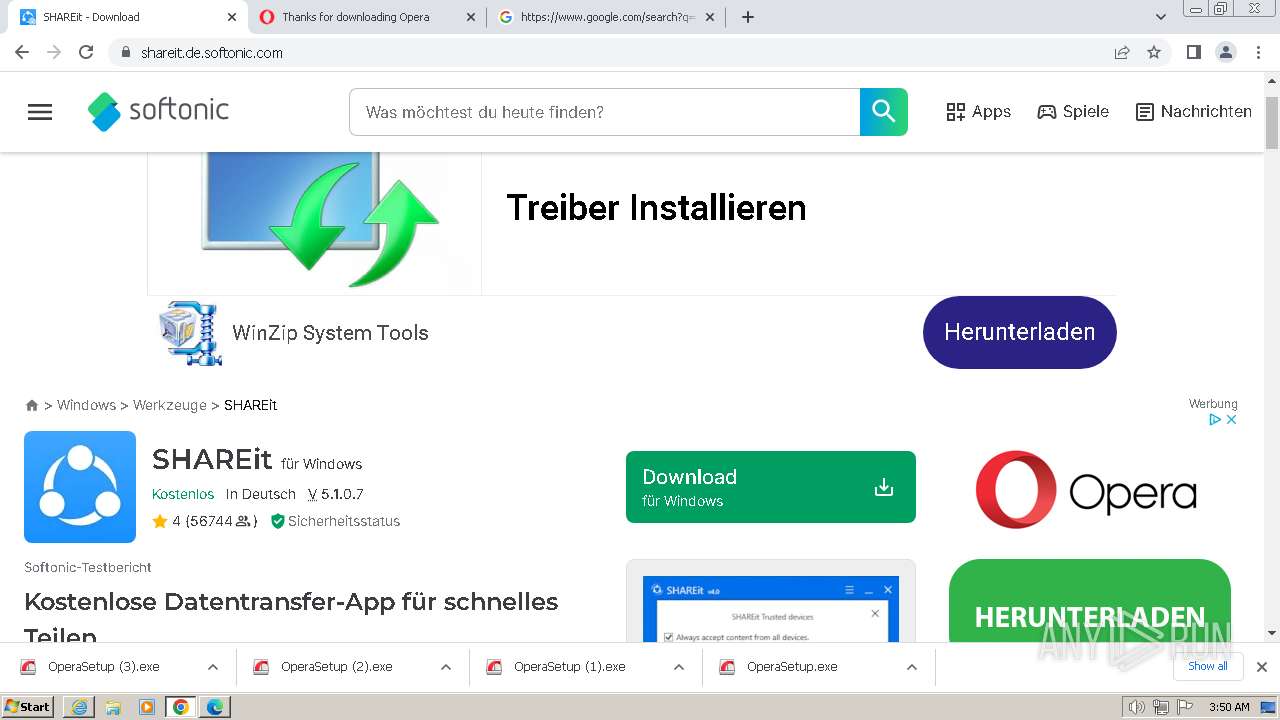The width and height of the screenshot is (1280, 720).
Task: Click the Kostenlos label
Action: (x=183, y=494)
